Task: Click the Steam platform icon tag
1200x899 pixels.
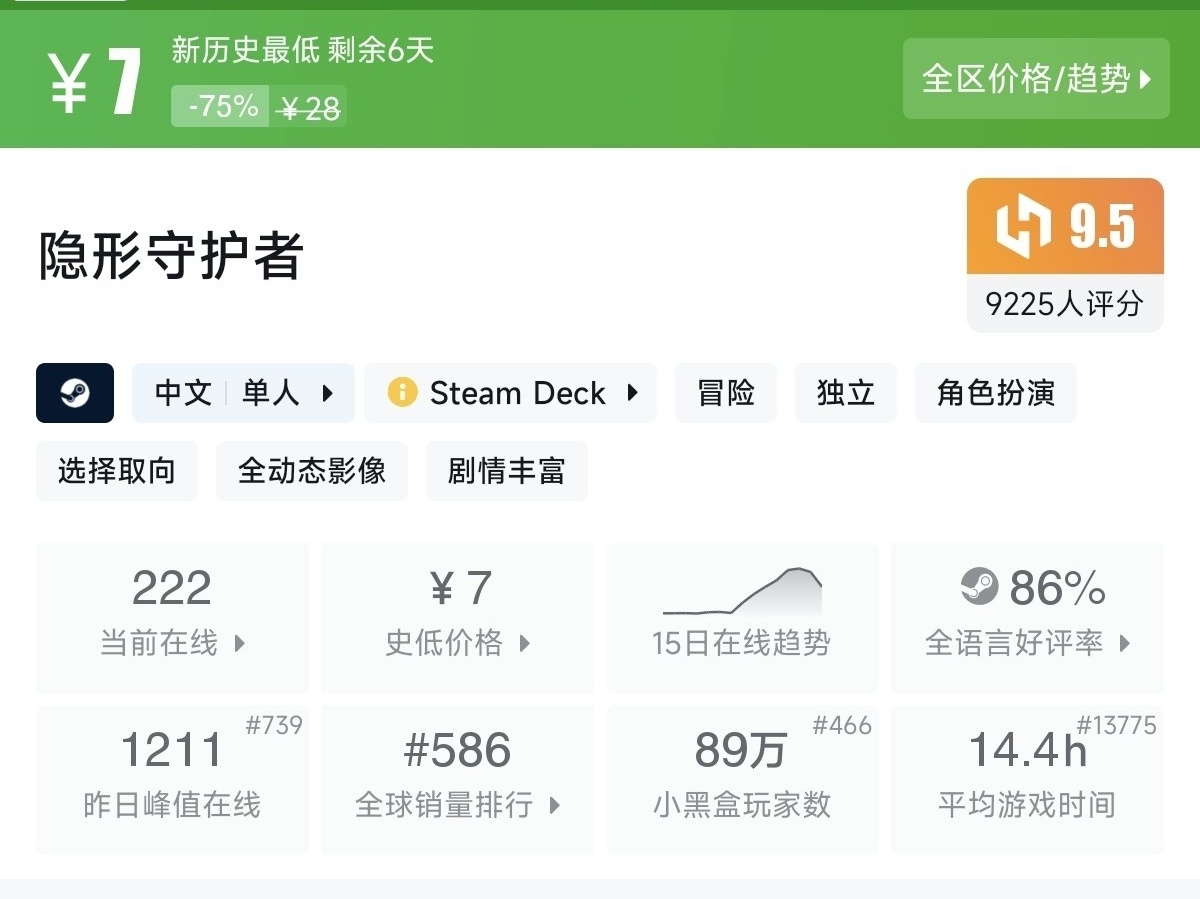Action: [x=75, y=393]
